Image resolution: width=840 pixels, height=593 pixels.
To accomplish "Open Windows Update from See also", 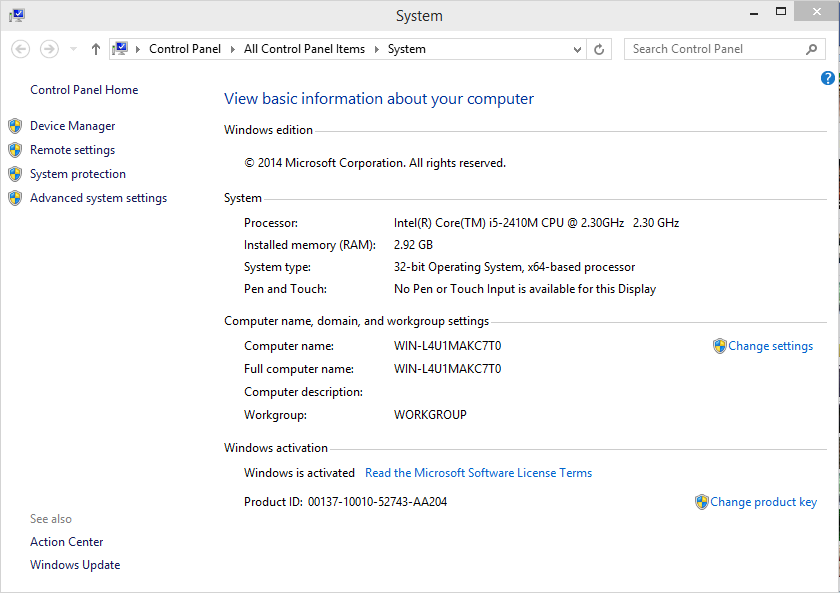I will pos(75,564).
